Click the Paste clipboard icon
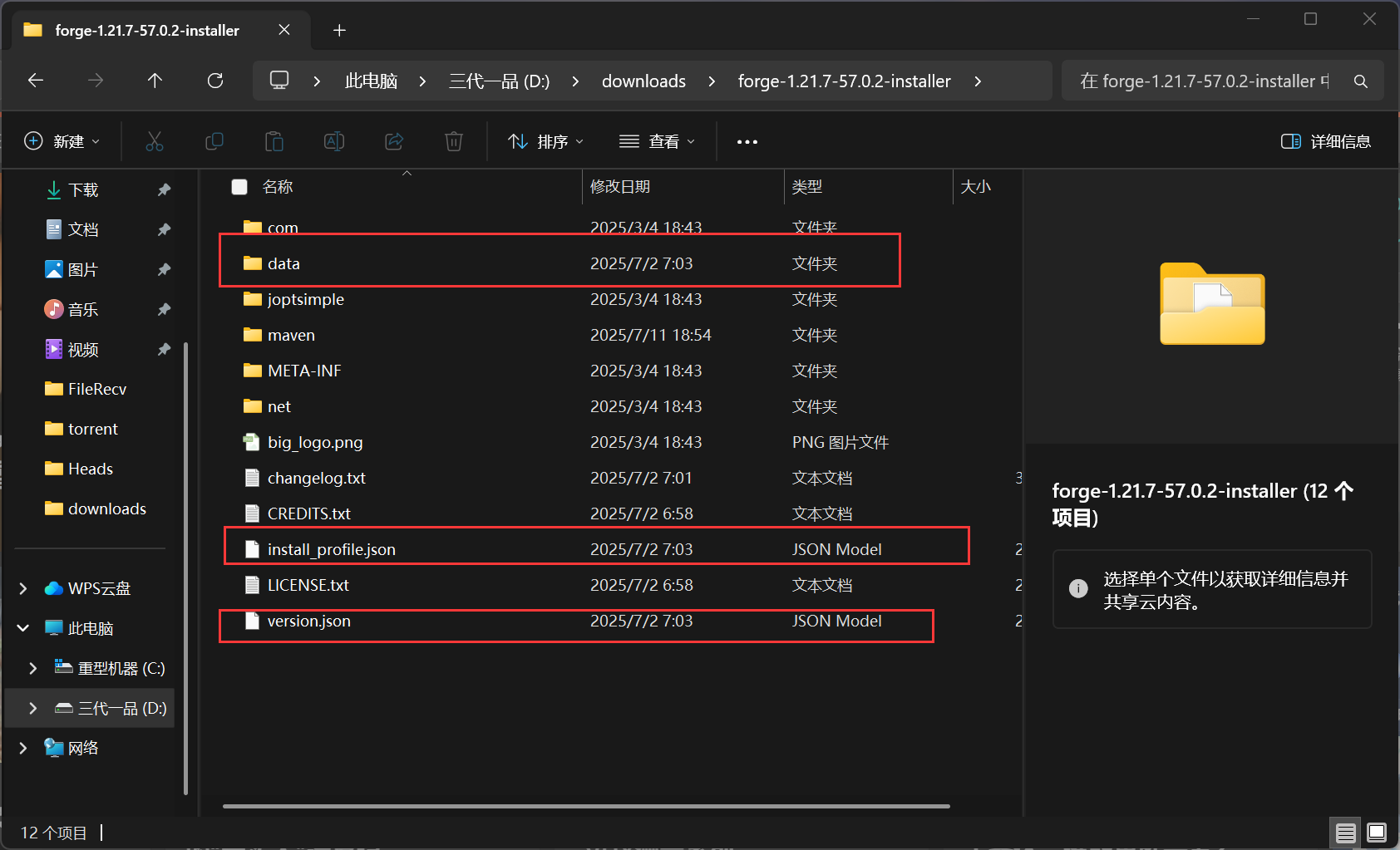 274,141
